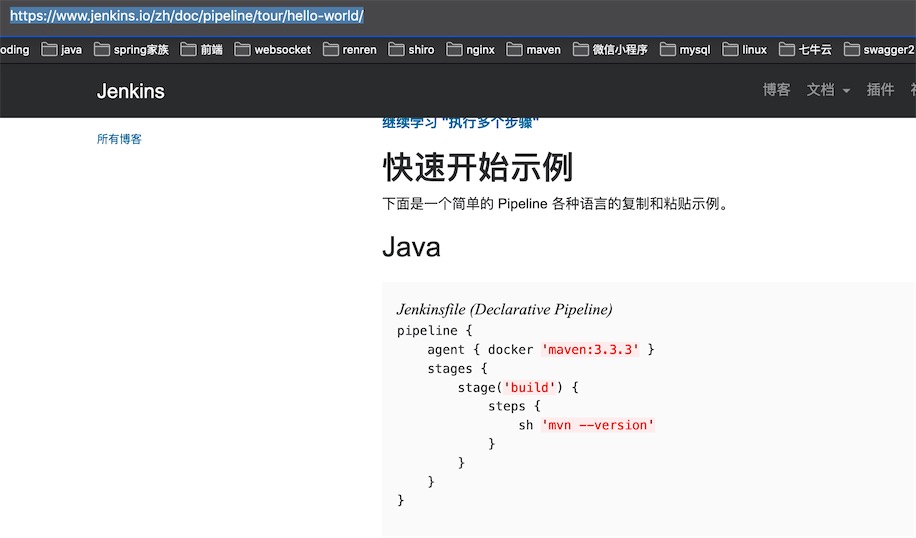Open the spring家族 bookmarks folder

click(131, 50)
